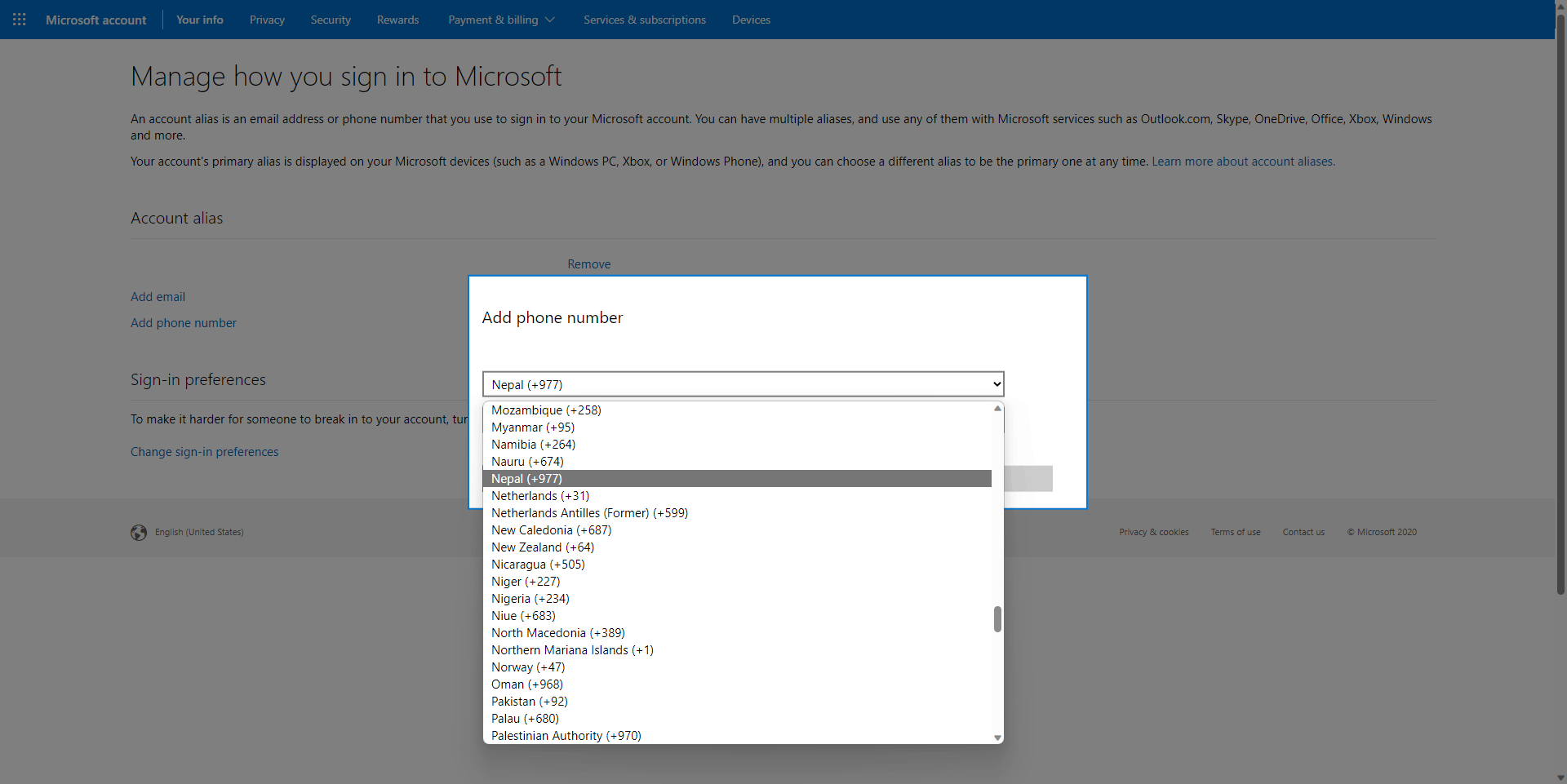Select highlighted Nepal (+977) list option
This screenshot has height=784, width=1567.
pos(737,479)
